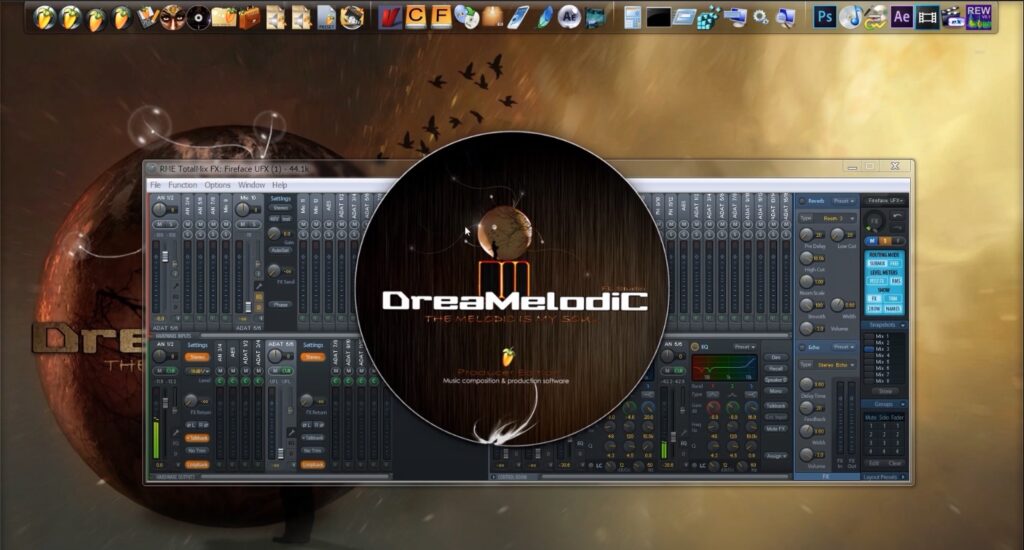Open the round grey Ae dock icon

(x=569, y=18)
